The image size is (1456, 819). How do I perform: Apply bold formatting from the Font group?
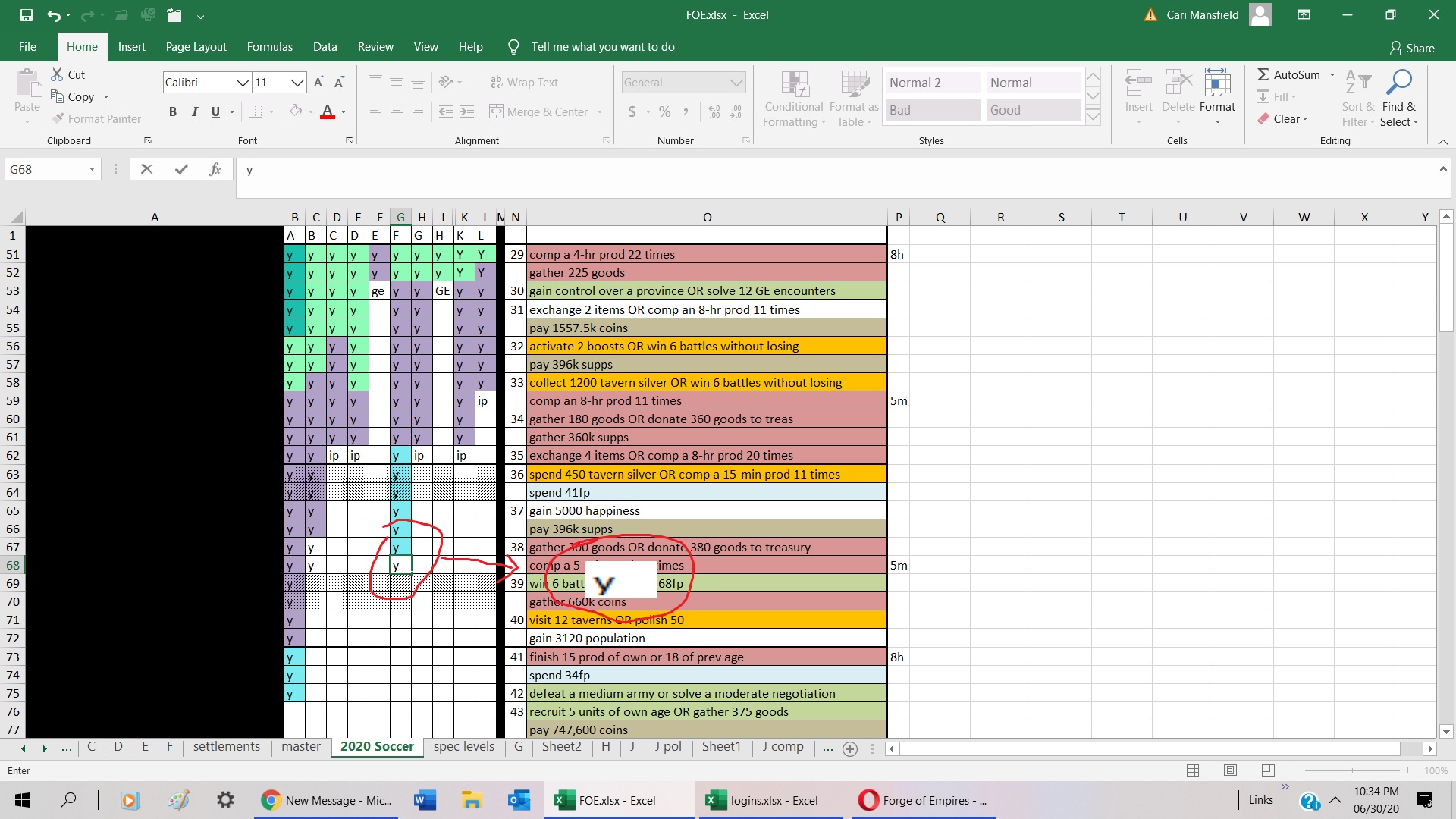coord(172,111)
